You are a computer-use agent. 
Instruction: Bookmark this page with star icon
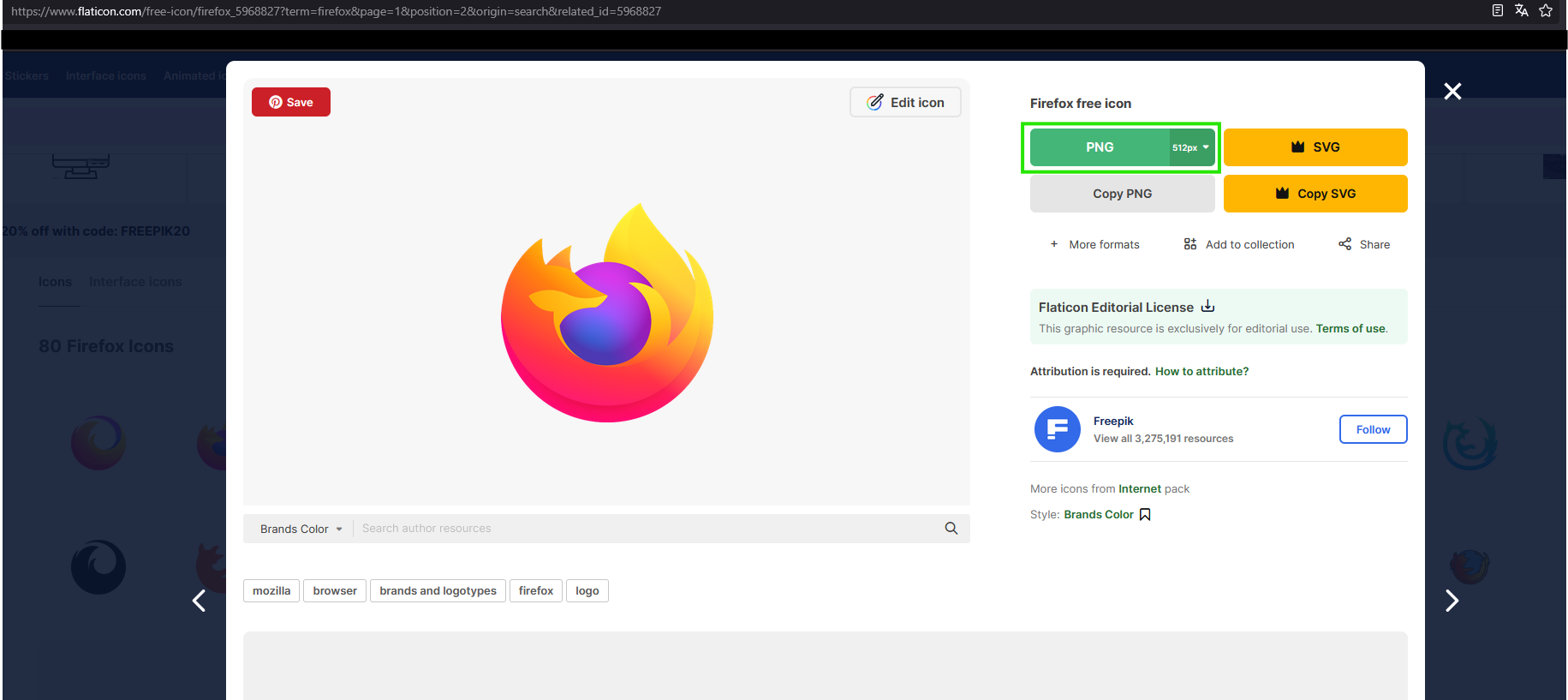pos(1546,10)
